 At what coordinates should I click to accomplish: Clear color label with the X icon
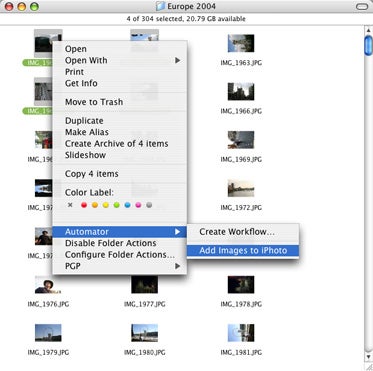pos(70,205)
